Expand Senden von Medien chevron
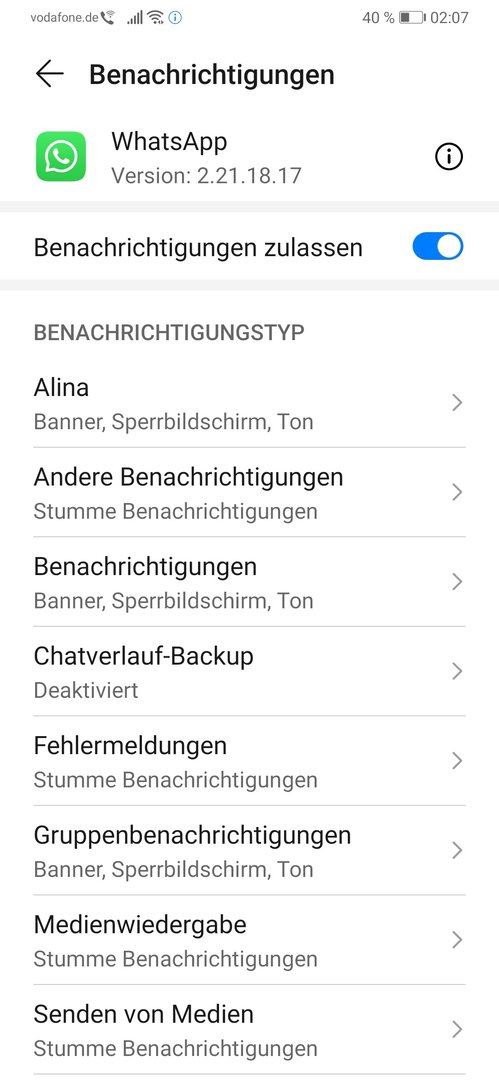This screenshot has height=1080, width=499. click(x=456, y=1030)
